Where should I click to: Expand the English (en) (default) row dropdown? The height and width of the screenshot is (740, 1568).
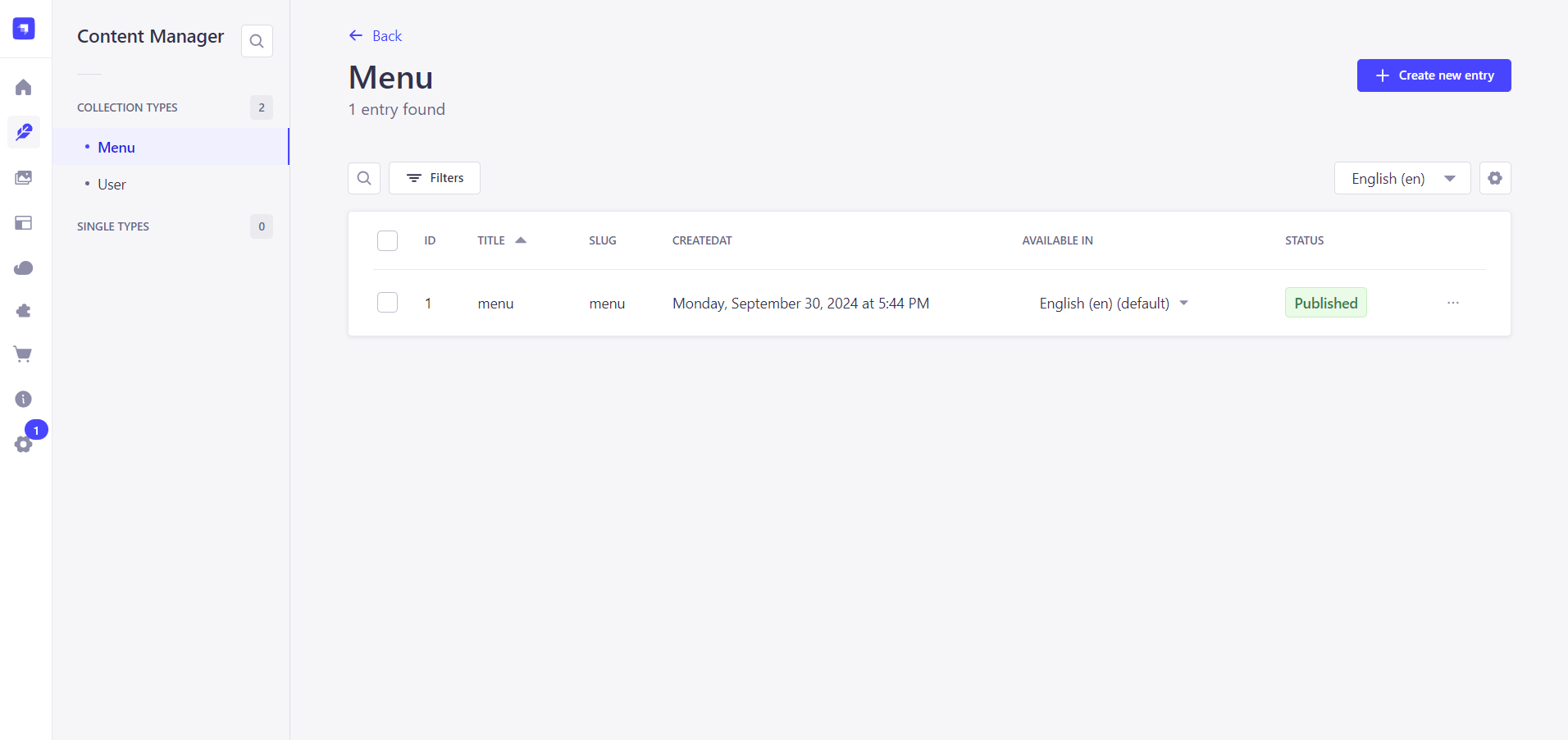tap(1183, 304)
